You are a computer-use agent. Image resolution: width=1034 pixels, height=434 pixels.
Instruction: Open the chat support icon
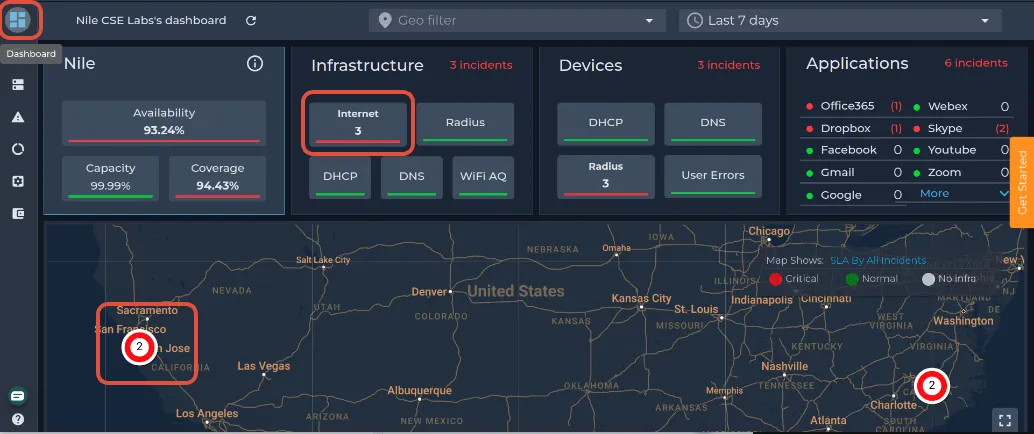pos(18,396)
